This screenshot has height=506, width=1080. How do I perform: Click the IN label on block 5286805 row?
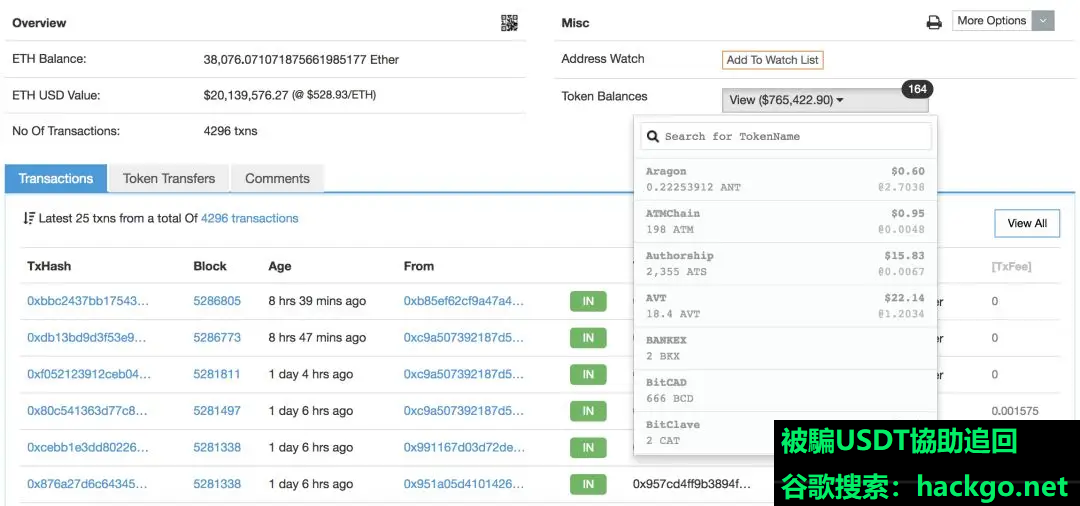point(588,301)
